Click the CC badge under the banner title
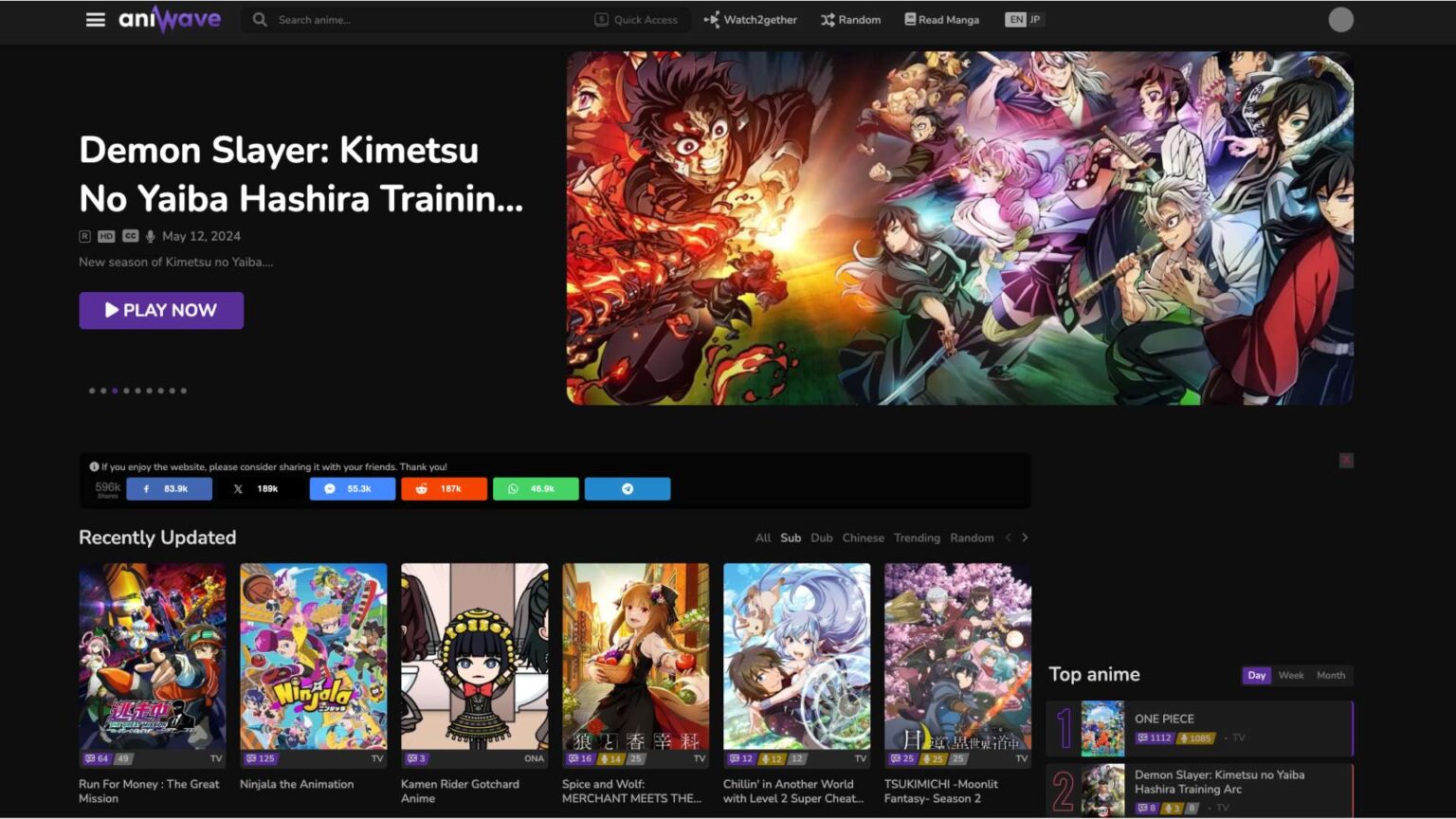Image resolution: width=1456 pixels, height=819 pixels. point(130,236)
